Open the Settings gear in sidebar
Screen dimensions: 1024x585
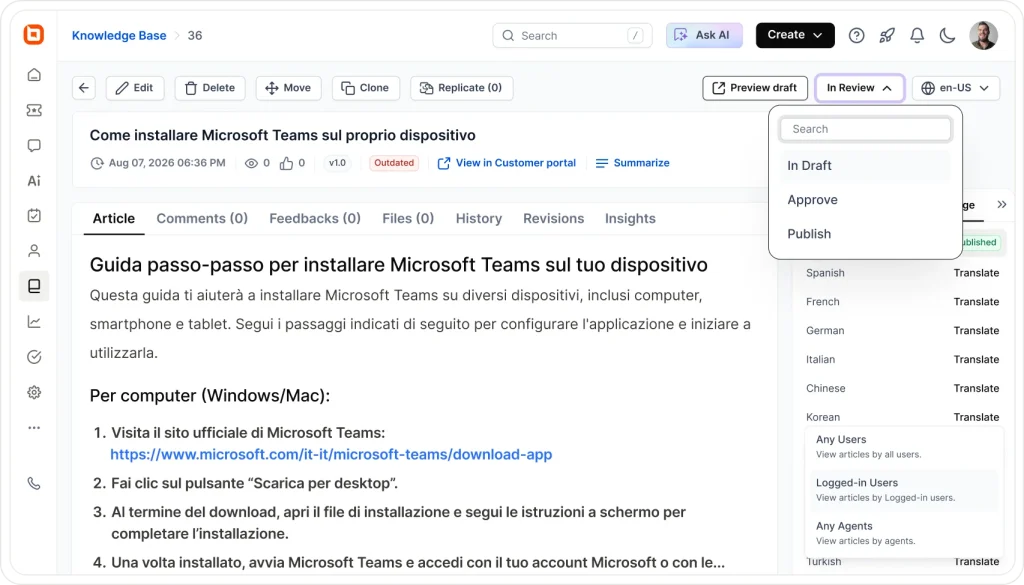coord(34,392)
